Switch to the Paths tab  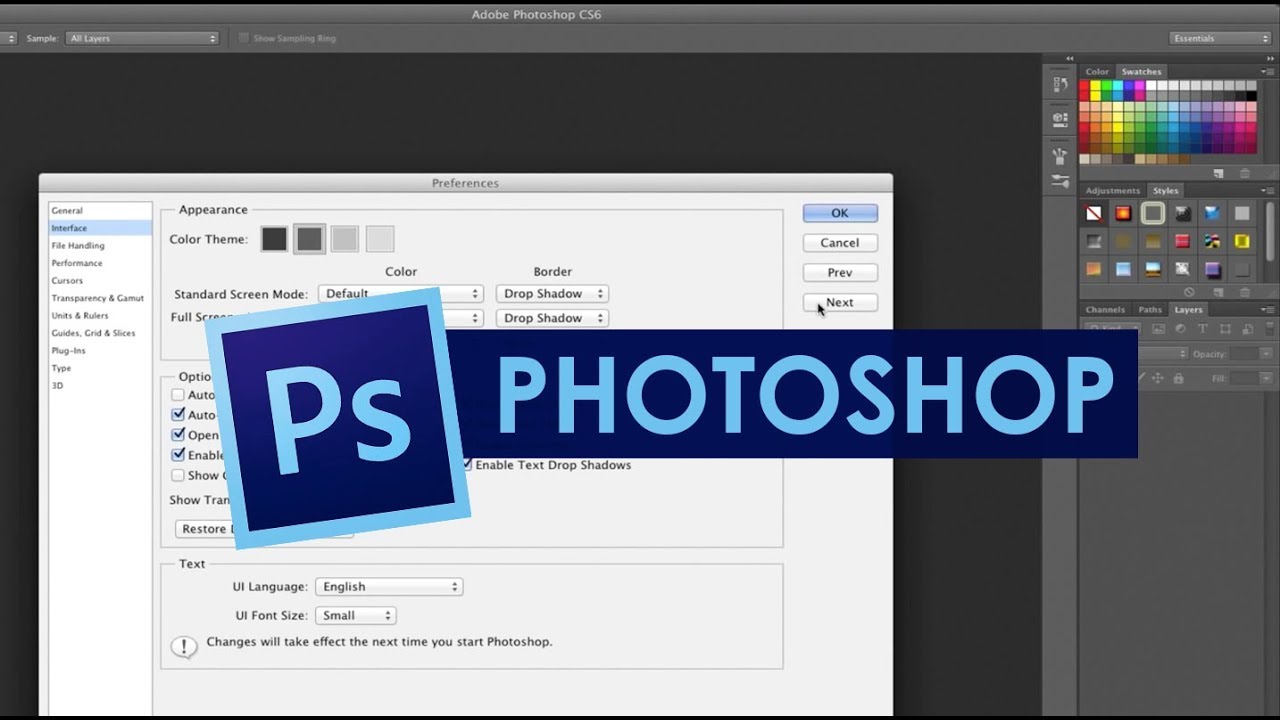point(1150,310)
